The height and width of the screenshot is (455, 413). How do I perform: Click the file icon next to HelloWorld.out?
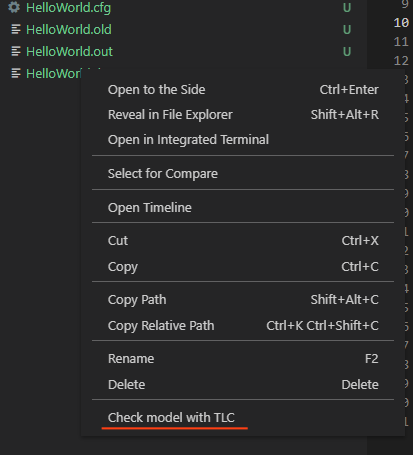pos(16,51)
